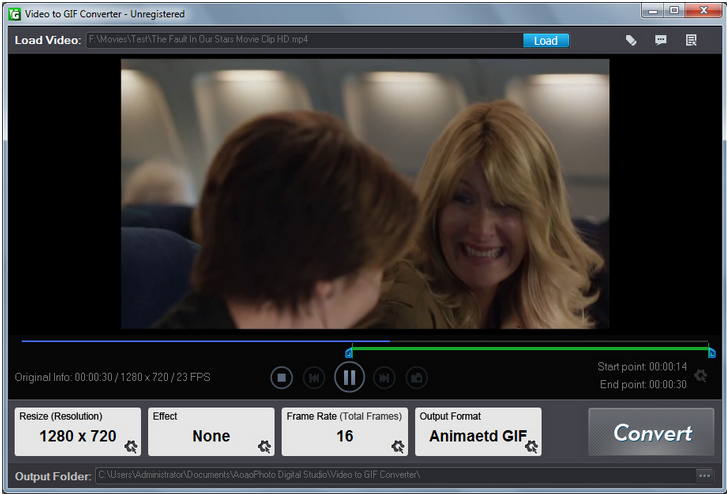
Task: Click the start point trim marker
Action: point(349,353)
